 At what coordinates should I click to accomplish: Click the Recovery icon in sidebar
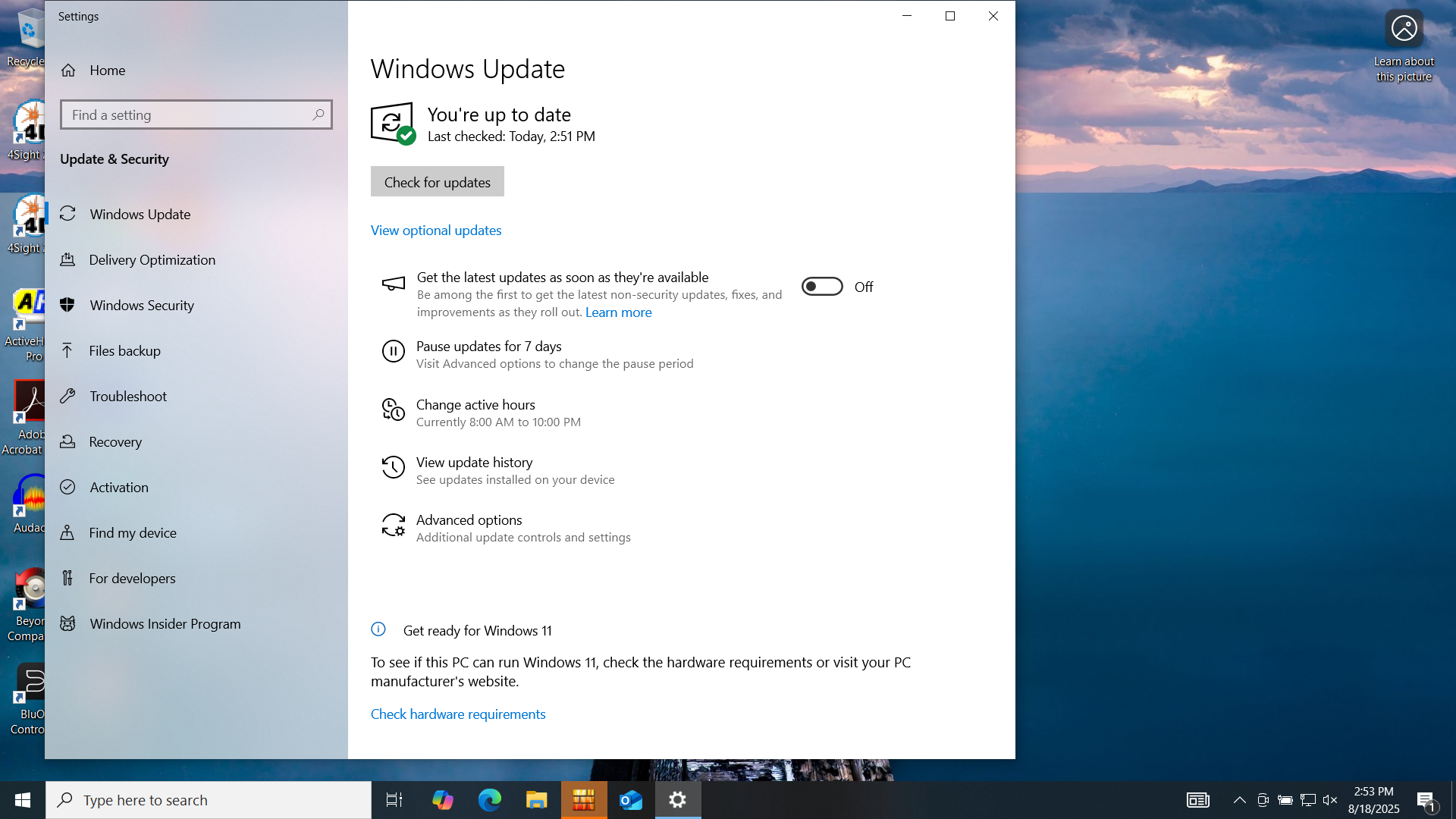coord(67,441)
